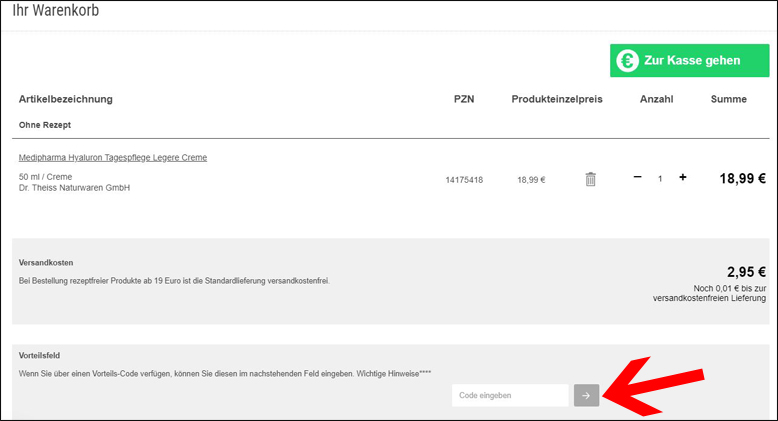
Task: Click the Ihr Warenkorb title
Action: [x=56, y=10]
